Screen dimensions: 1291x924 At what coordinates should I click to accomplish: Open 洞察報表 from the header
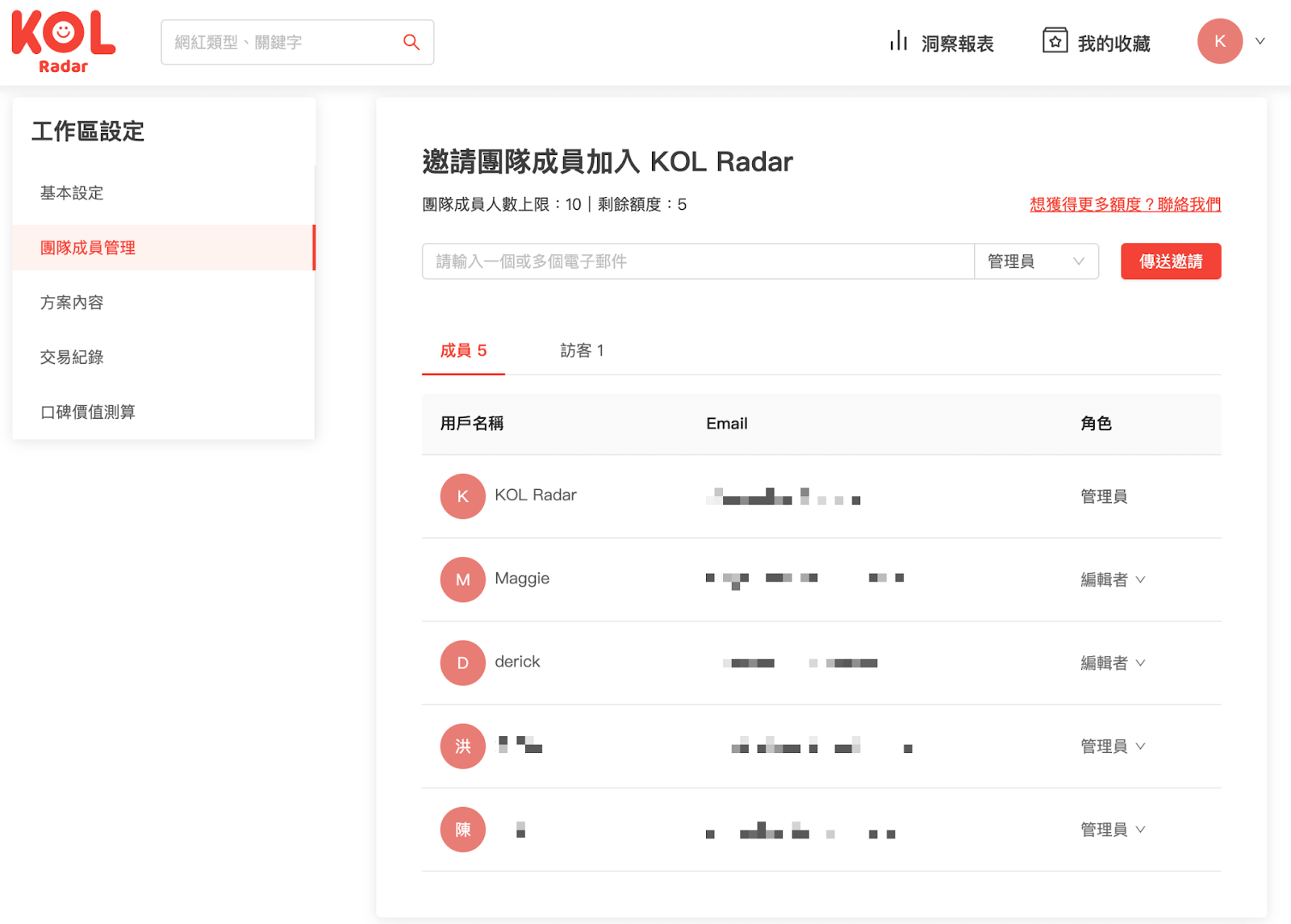point(942,43)
